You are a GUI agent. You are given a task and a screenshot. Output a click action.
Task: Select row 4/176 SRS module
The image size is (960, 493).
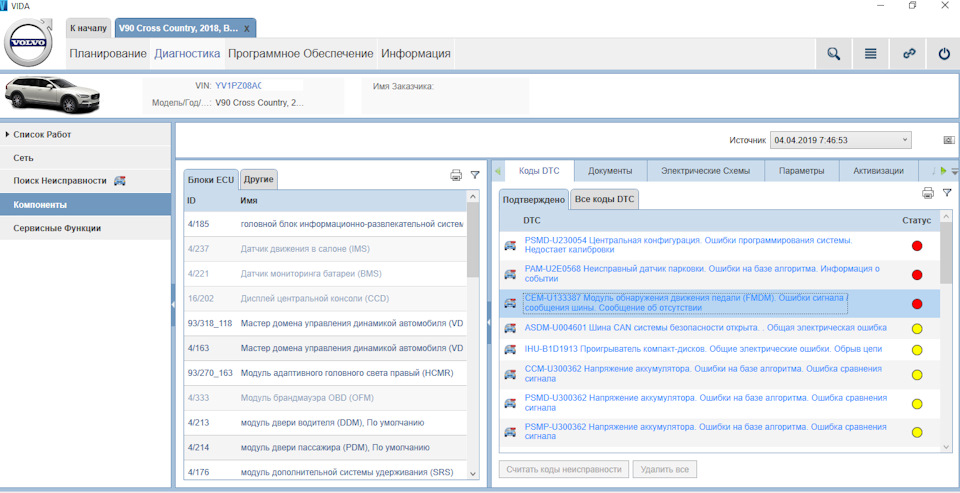(x=325, y=472)
